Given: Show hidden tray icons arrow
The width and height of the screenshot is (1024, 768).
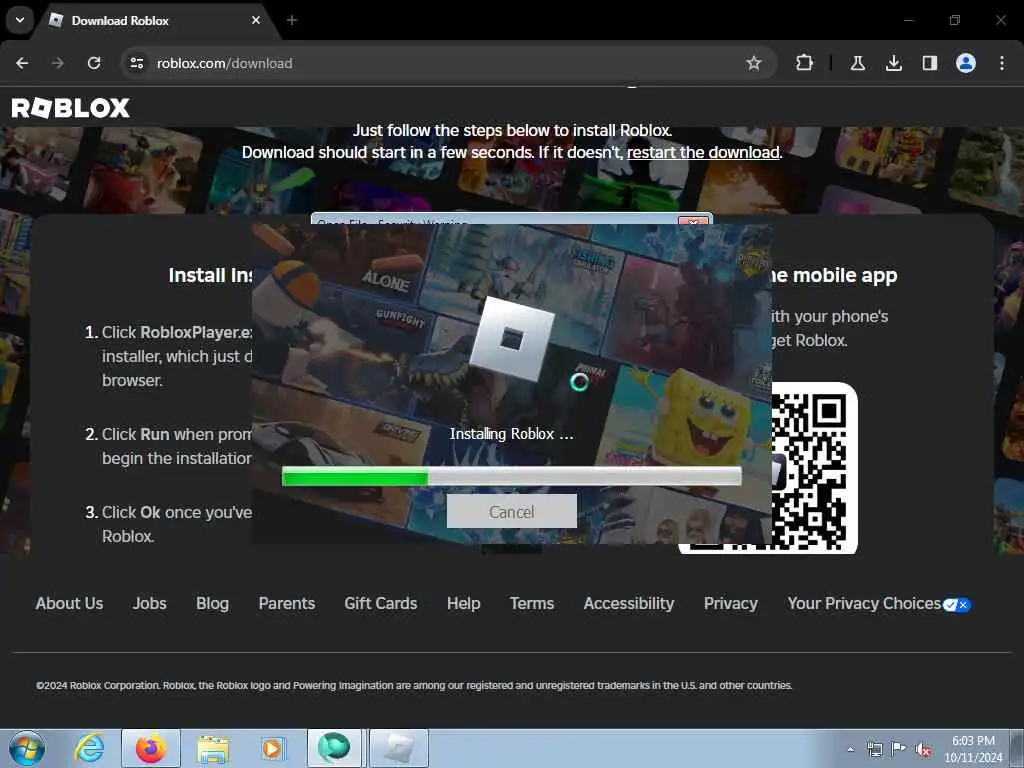Looking at the screenshot, I should pos(850,750).
